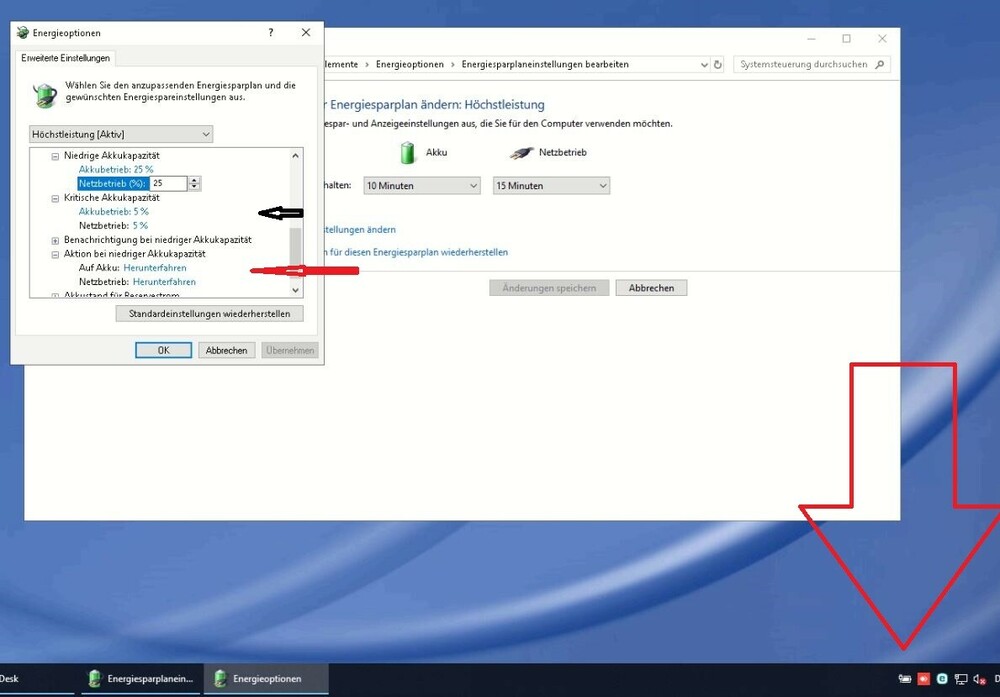Screen dimensions: 1000x697
Task: Collapse the Kritische Akkukapazität node
Action: [56, 198]
